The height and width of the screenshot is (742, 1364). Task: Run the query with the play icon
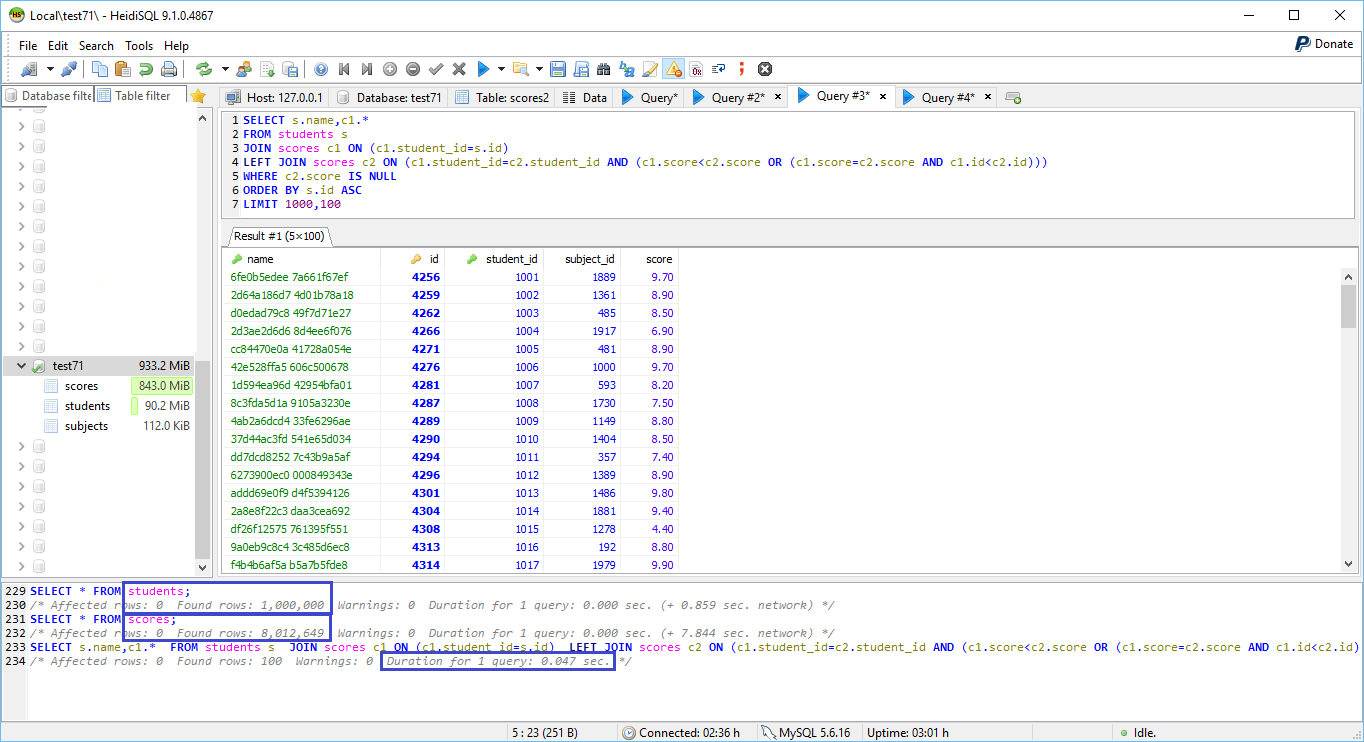pyautogui.click(x=483, y=69)
